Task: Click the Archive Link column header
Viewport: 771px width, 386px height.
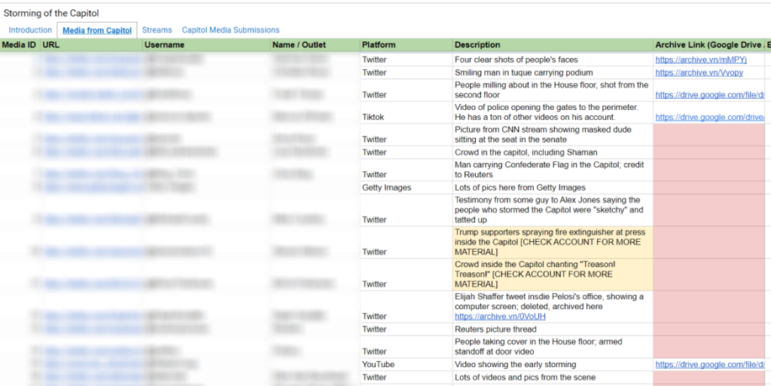Action: (x=709, y=45)
